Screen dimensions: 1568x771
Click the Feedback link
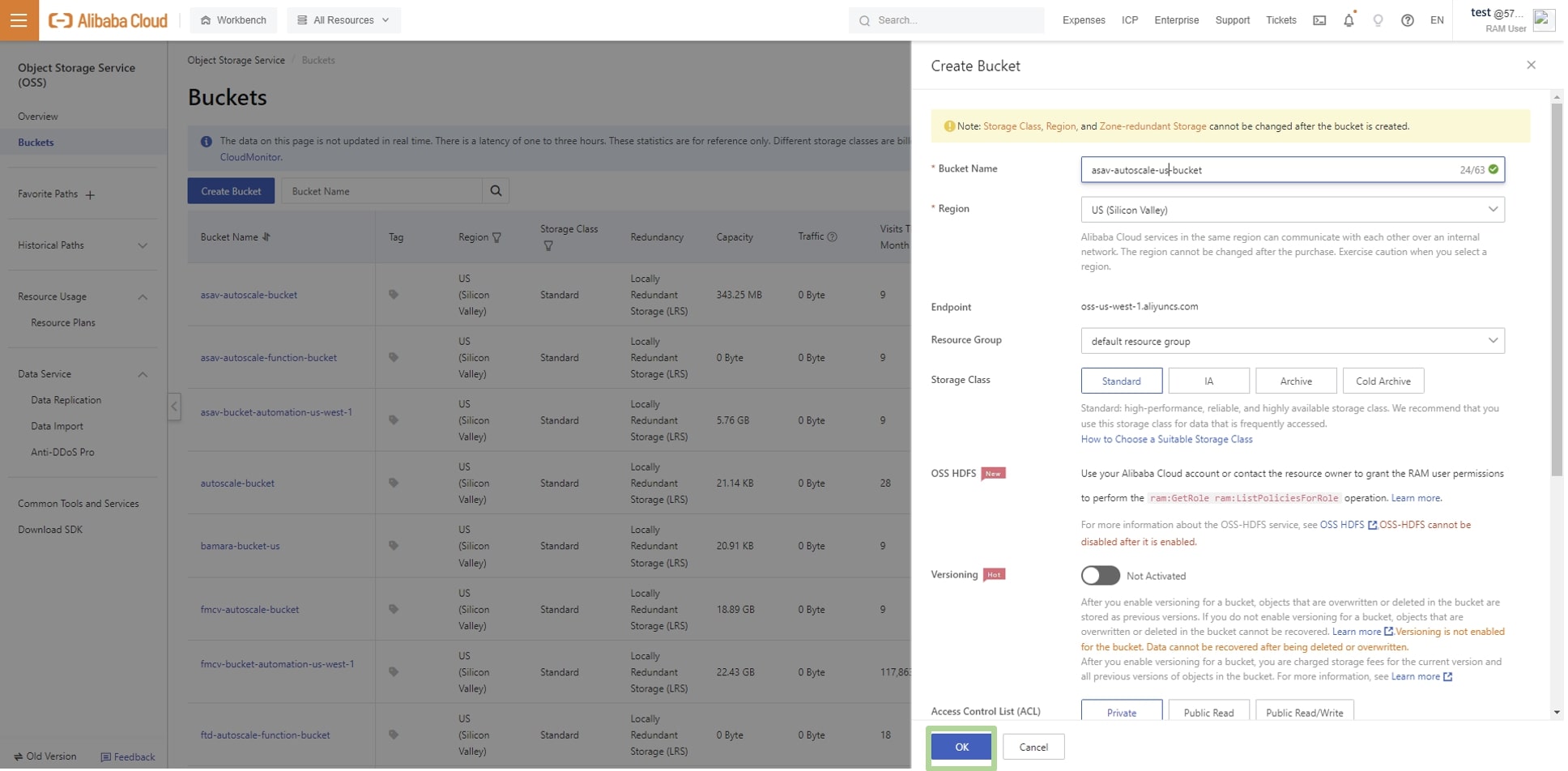click(x=128, y=756)
